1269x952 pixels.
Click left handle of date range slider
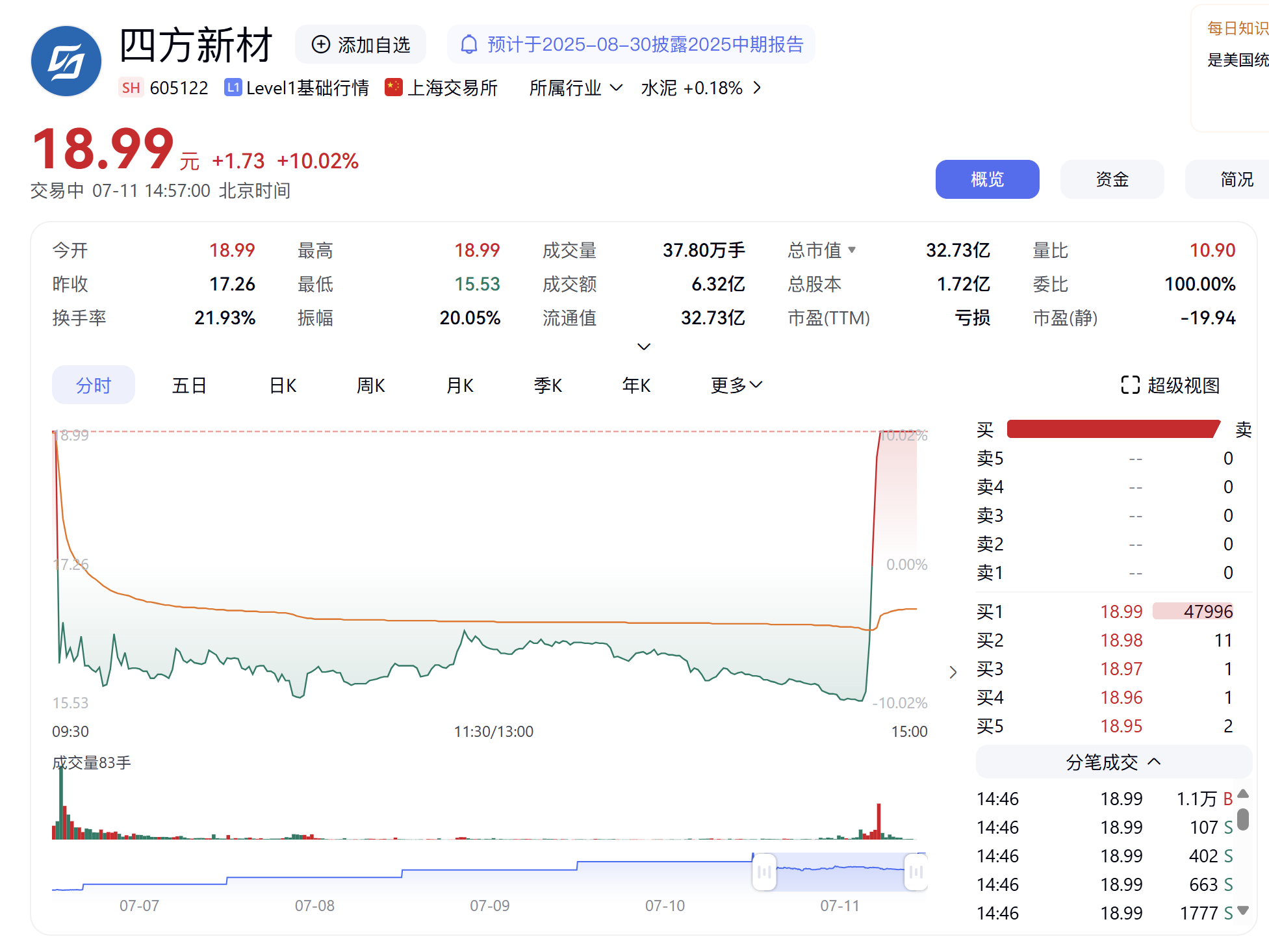764,872
